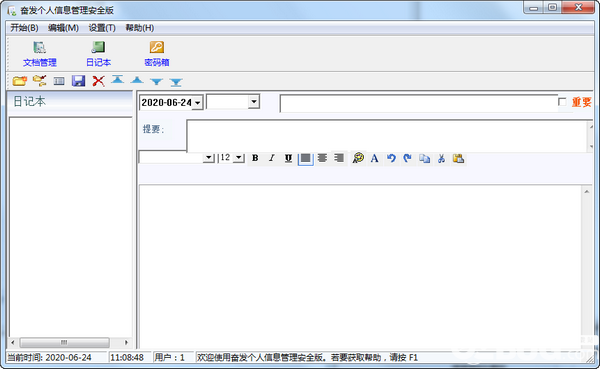Open the 密码箱 password box module
The height and width of the screenshot is (369, 600).
[157, 54]
